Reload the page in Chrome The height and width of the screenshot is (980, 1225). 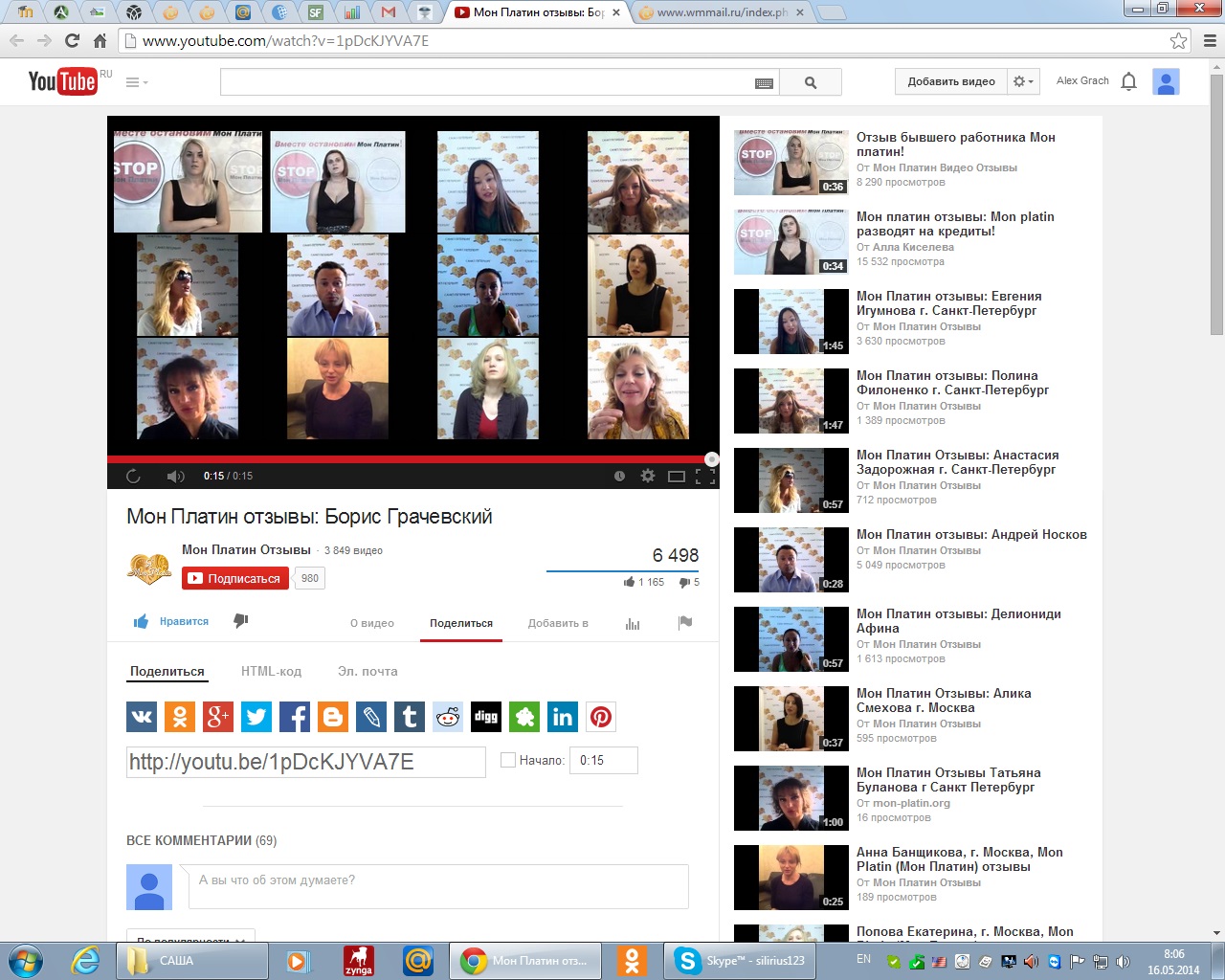pyautogui.click(x=72, y=40)
